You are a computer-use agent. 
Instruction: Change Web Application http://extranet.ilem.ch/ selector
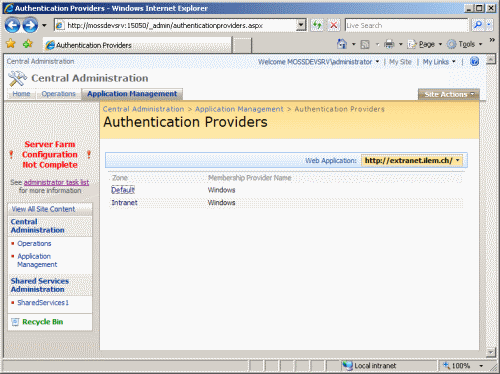(412, 161)
